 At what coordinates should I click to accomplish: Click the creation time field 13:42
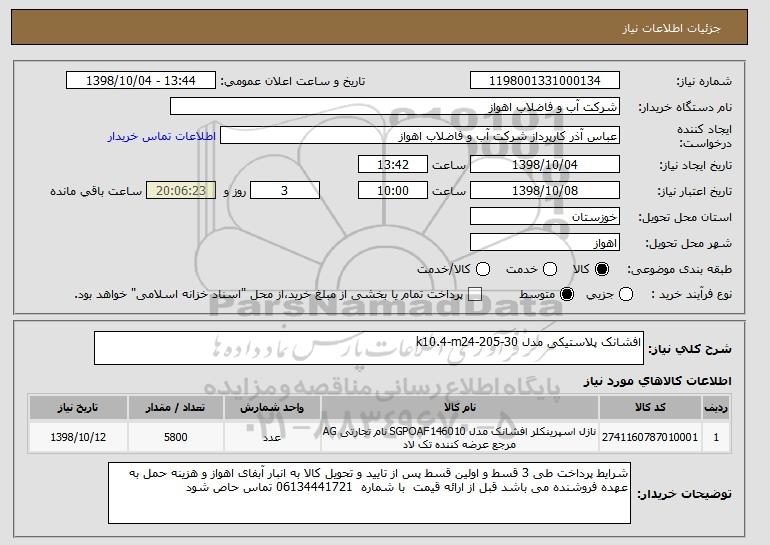click(393, 164)
